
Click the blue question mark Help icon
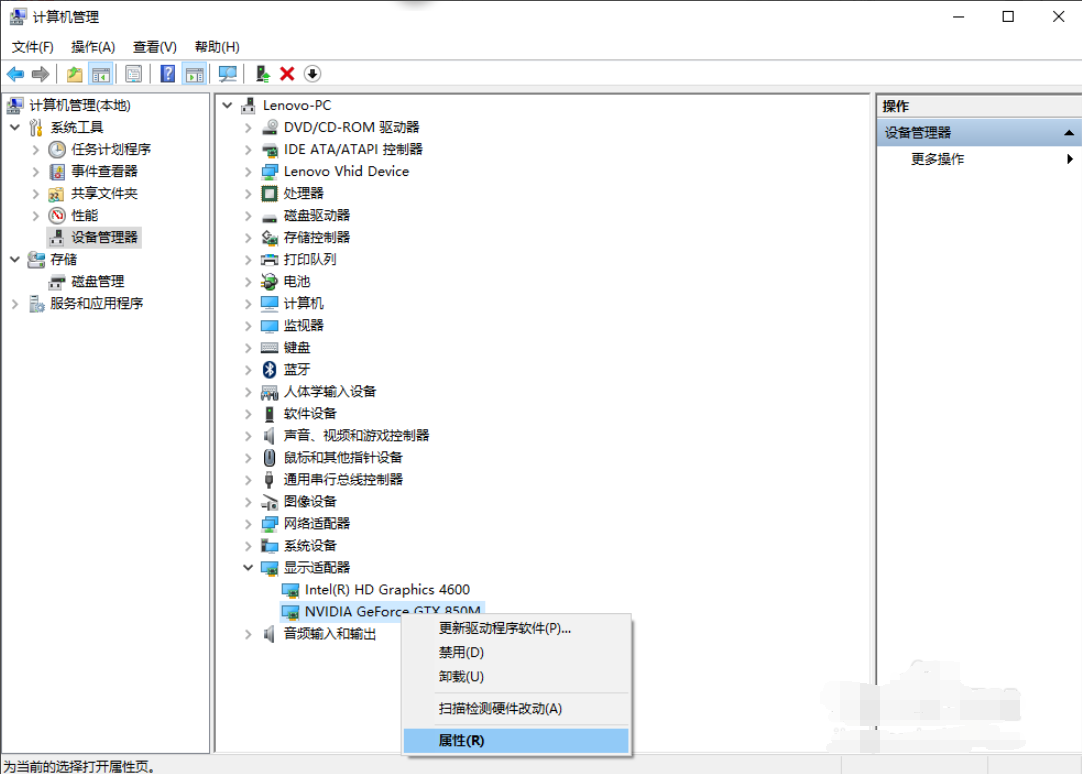(168, 74)
